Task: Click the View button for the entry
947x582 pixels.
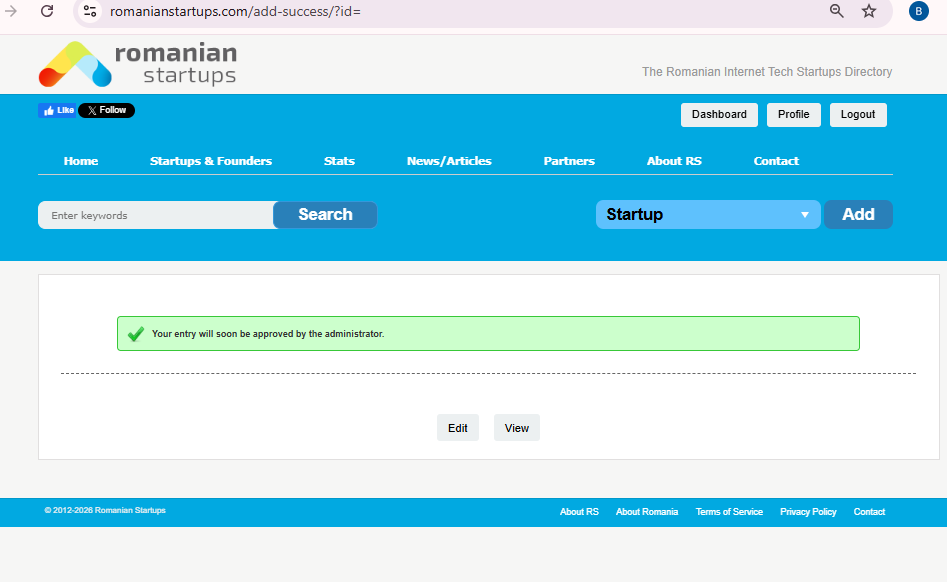Action: [x=517, y=428]
